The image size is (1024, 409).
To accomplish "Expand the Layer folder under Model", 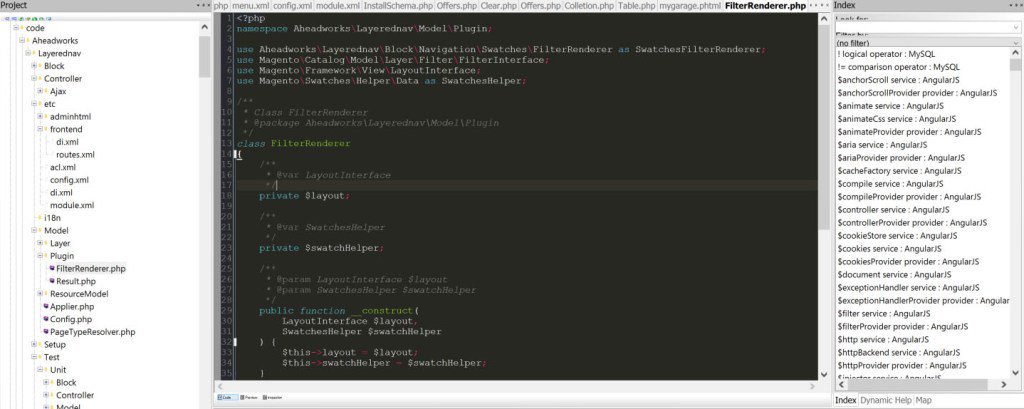I will point(40,243).
